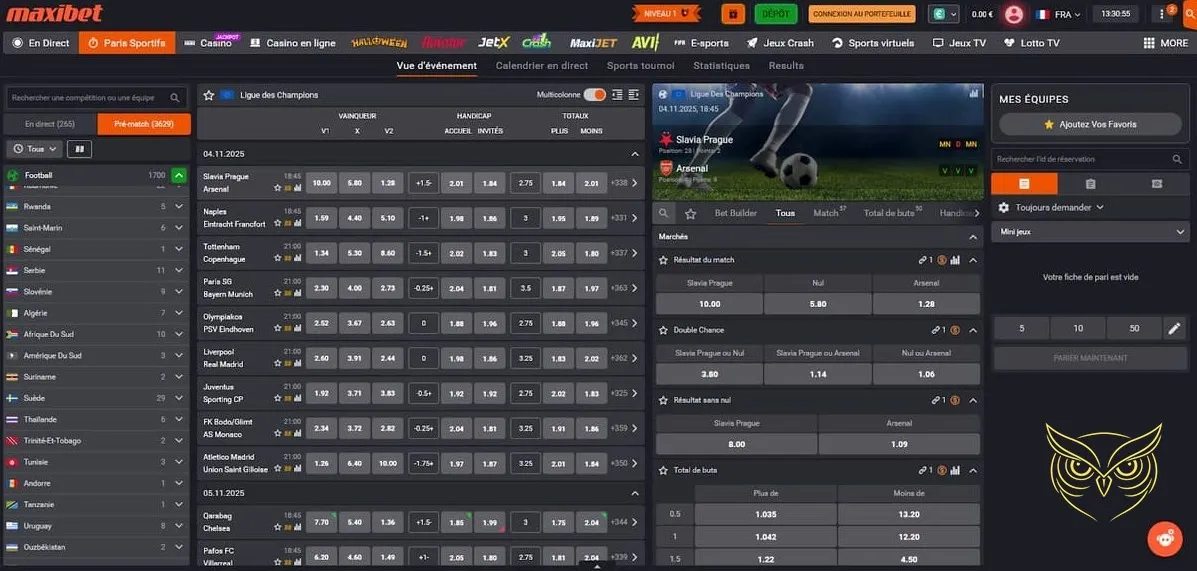
Task: Click the green DÉPÔT button
Action: [x=775, y=14]
